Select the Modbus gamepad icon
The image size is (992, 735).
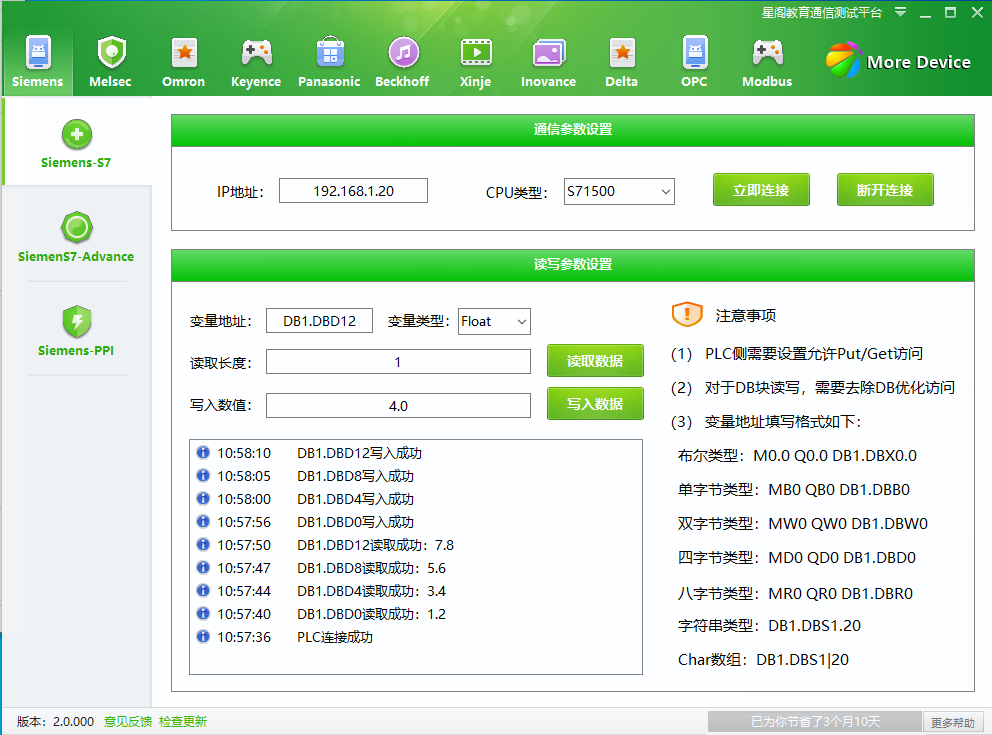(767, 53)
